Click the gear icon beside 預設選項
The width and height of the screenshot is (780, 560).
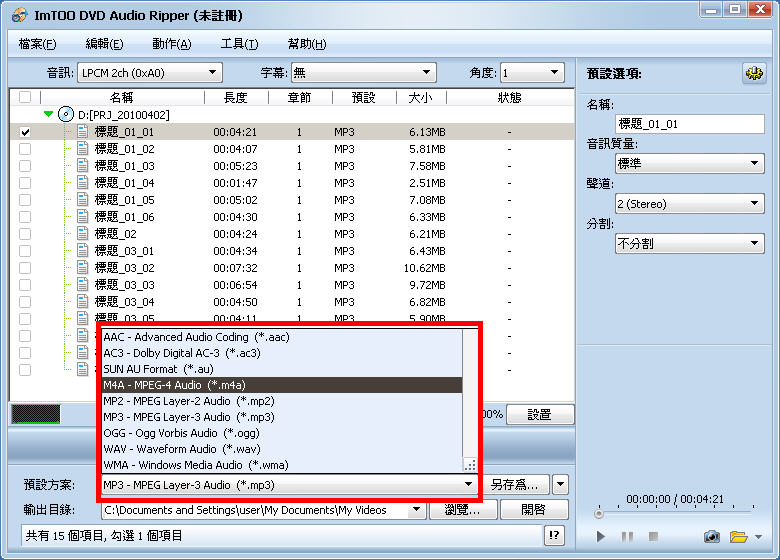pos(753,74)
